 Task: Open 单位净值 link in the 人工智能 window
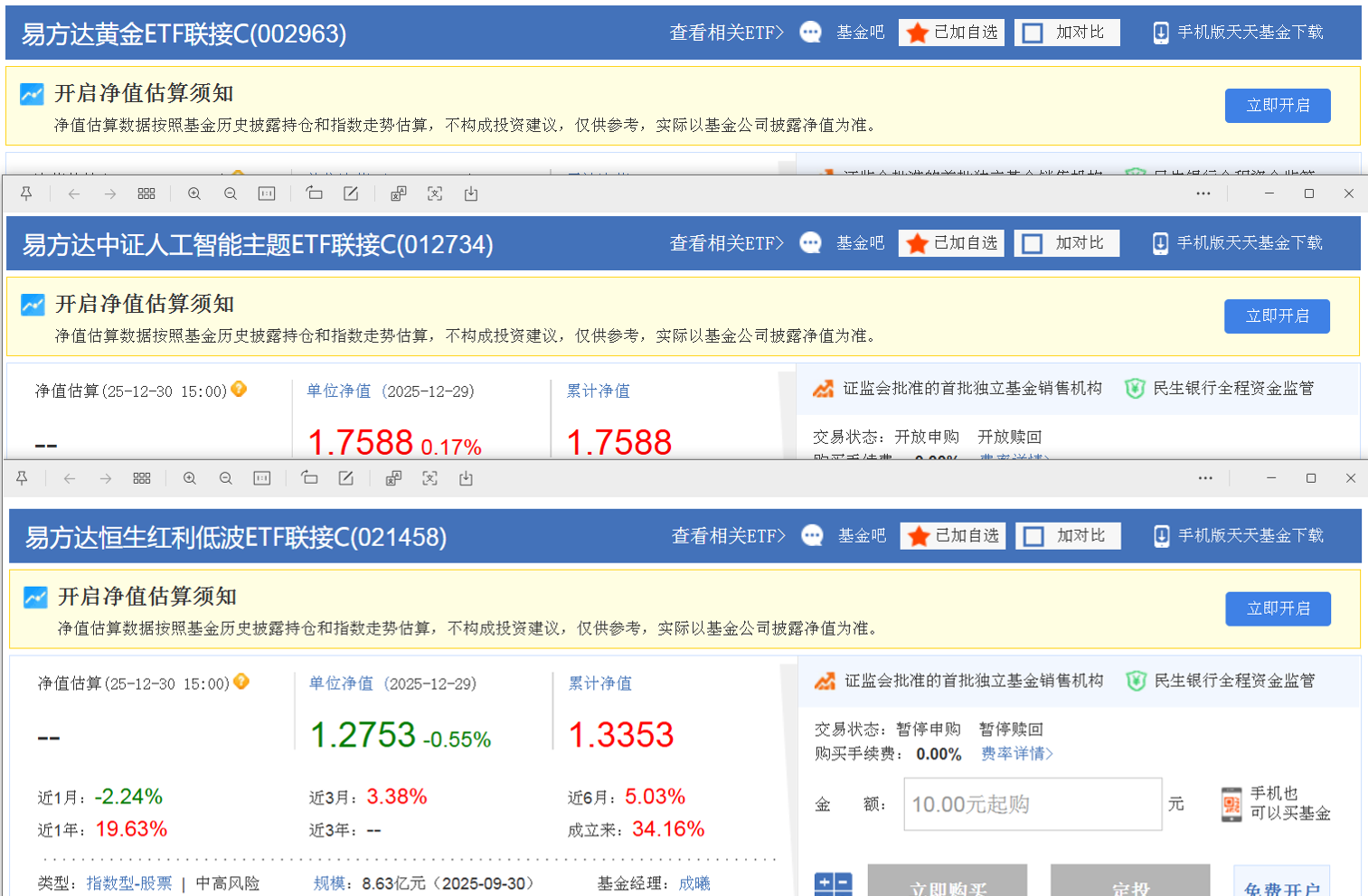point(338,391)
